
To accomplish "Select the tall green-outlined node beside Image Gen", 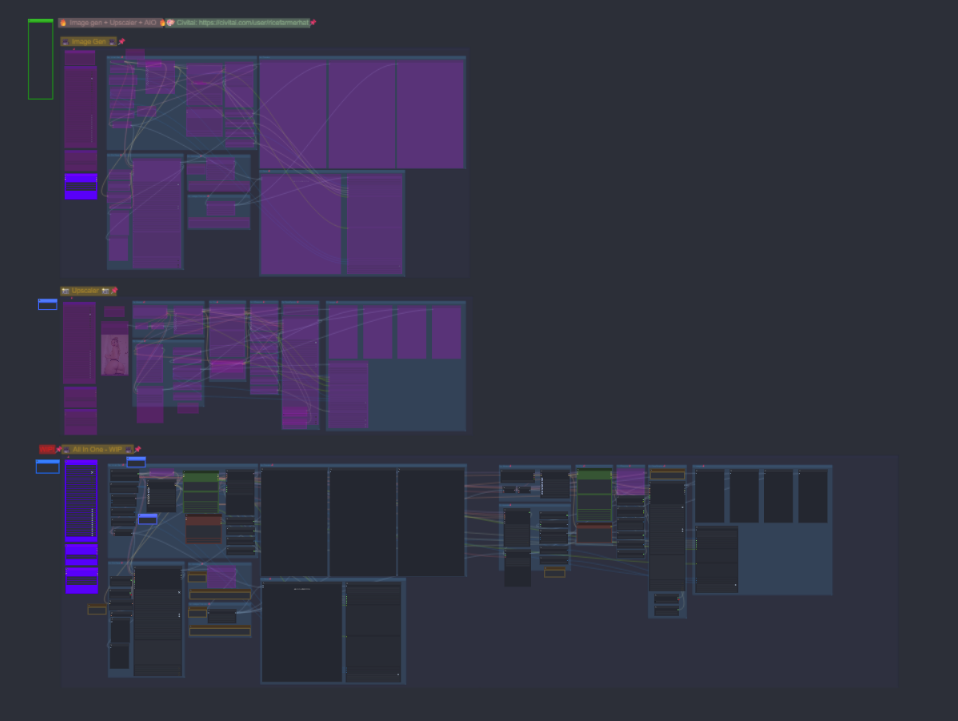I will (x=40, y=59).
